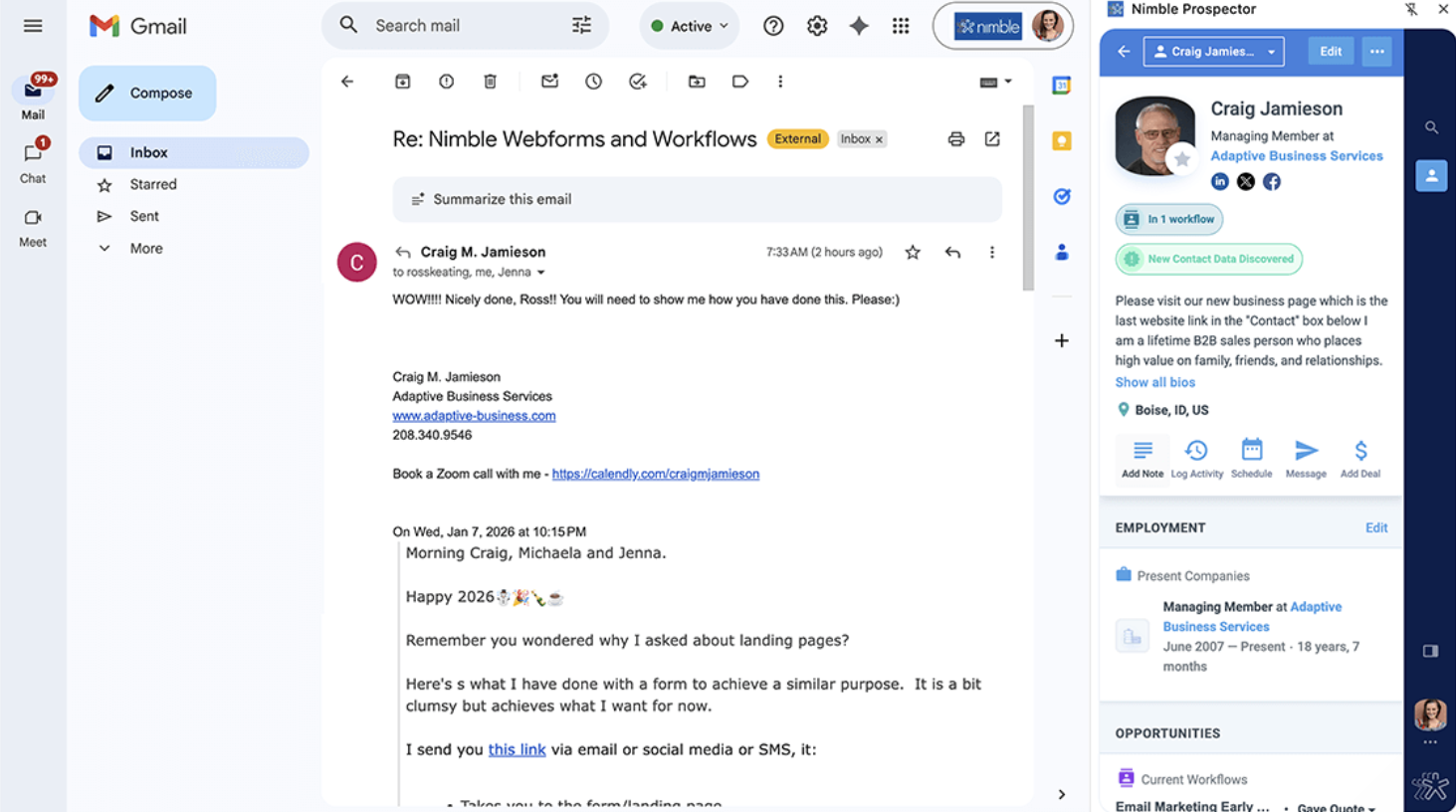The height and width of the screenshot is (812, 1456).
Task: Open Contacts side panel icon
Action: [1062, 253]
